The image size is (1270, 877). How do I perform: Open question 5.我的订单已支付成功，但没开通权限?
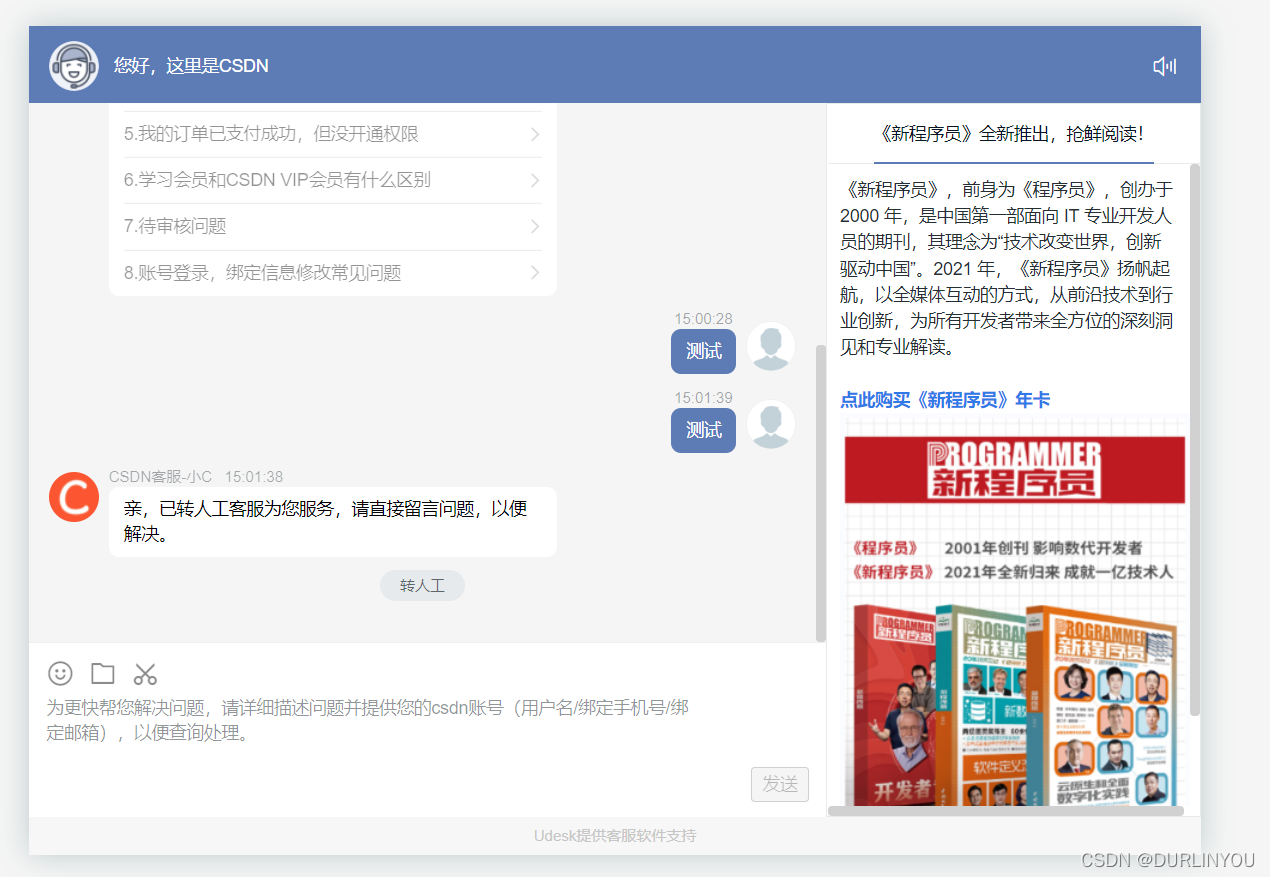[333, 134]
